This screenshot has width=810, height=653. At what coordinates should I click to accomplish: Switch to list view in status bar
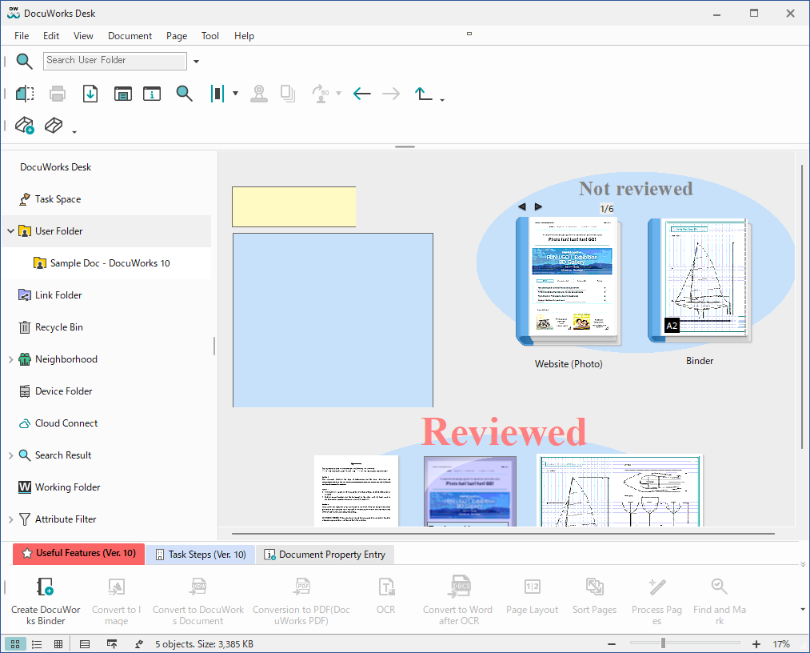[x=37, y=644]
